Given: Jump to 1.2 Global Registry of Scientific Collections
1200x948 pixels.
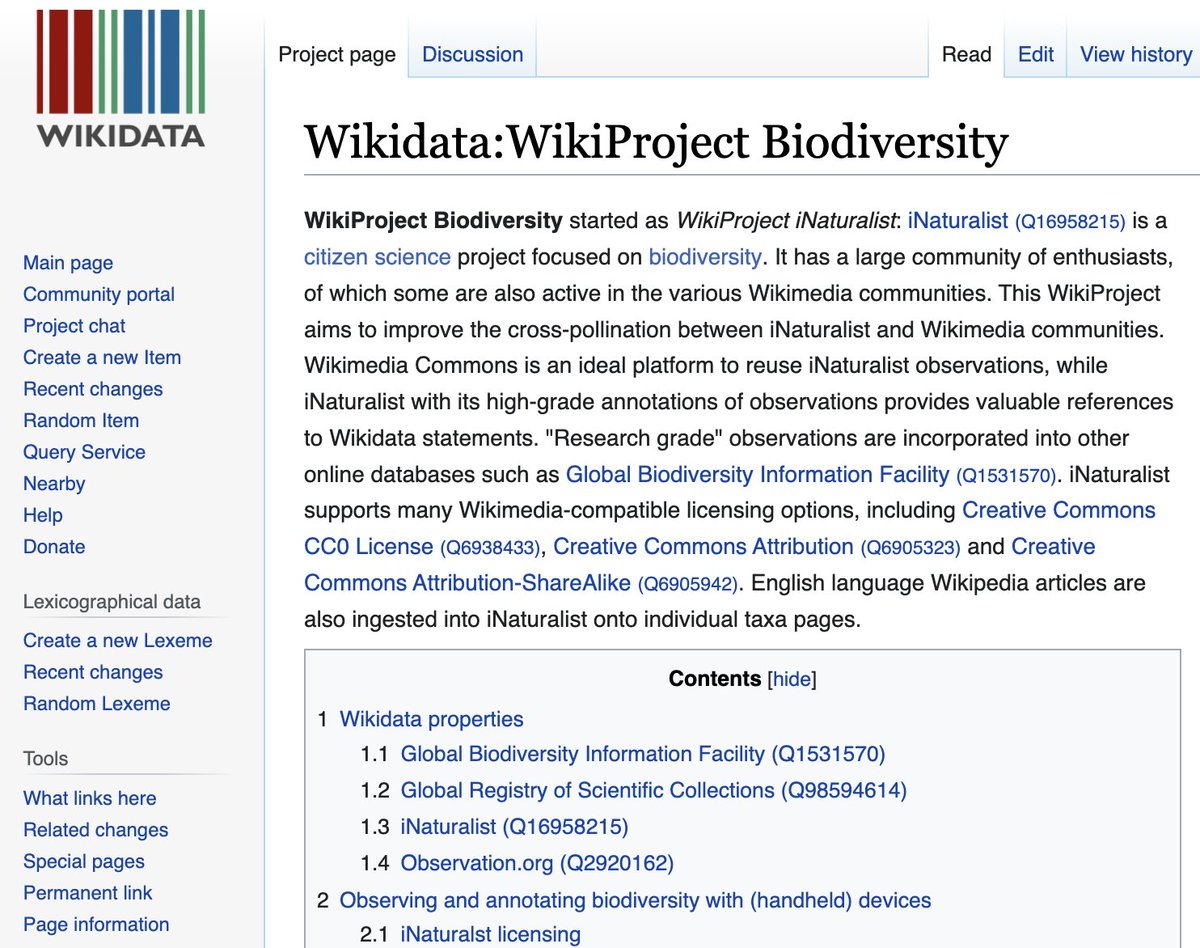Looking at the screenshot, I should [653, 790].
